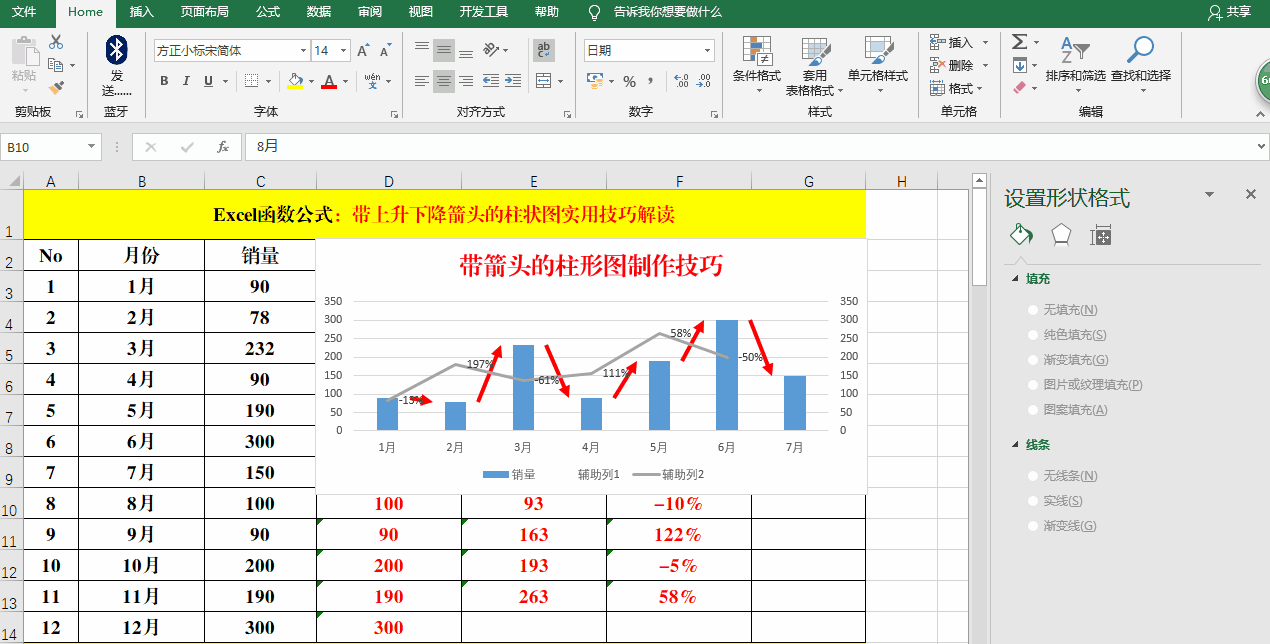
Task: Open Size & Properties tab in format pane
Action: pos(1101,235)
